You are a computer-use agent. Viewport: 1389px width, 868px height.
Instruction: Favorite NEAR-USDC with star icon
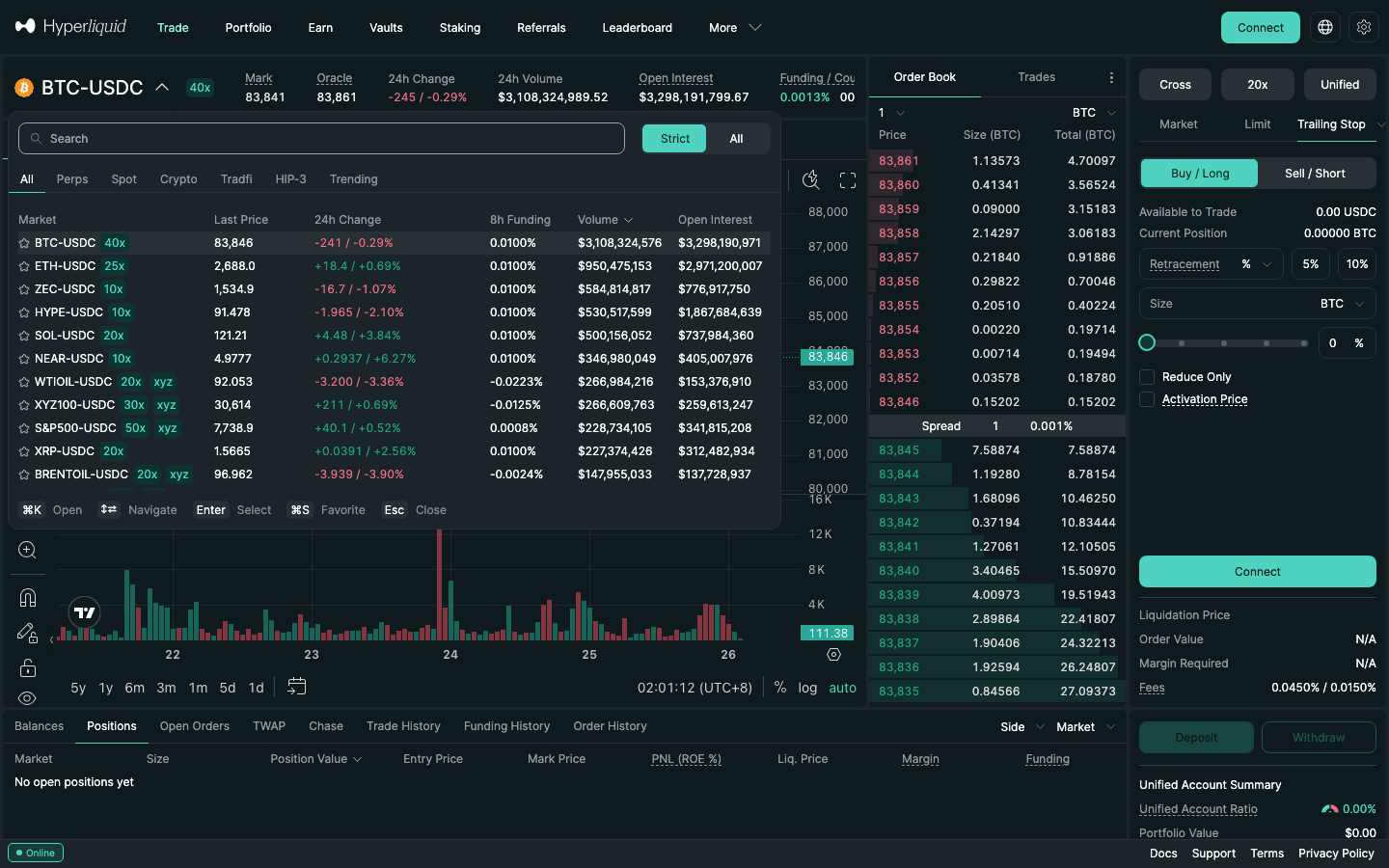[x=24, y=359]
